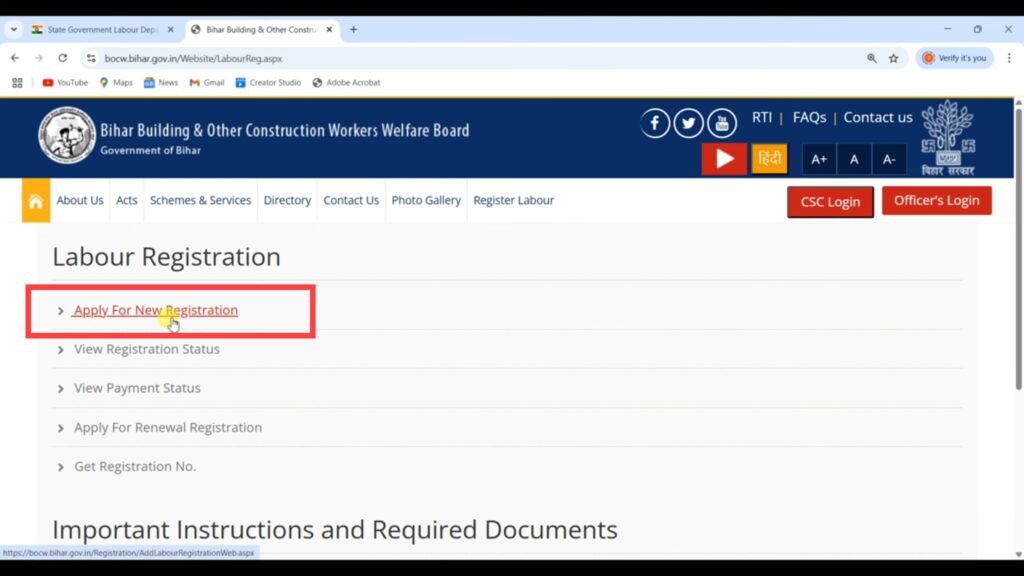Image resolution: width=1024 pixels, height=576 pixels.
Task: Switch site language to Hindi
Action: click(769, 159)
